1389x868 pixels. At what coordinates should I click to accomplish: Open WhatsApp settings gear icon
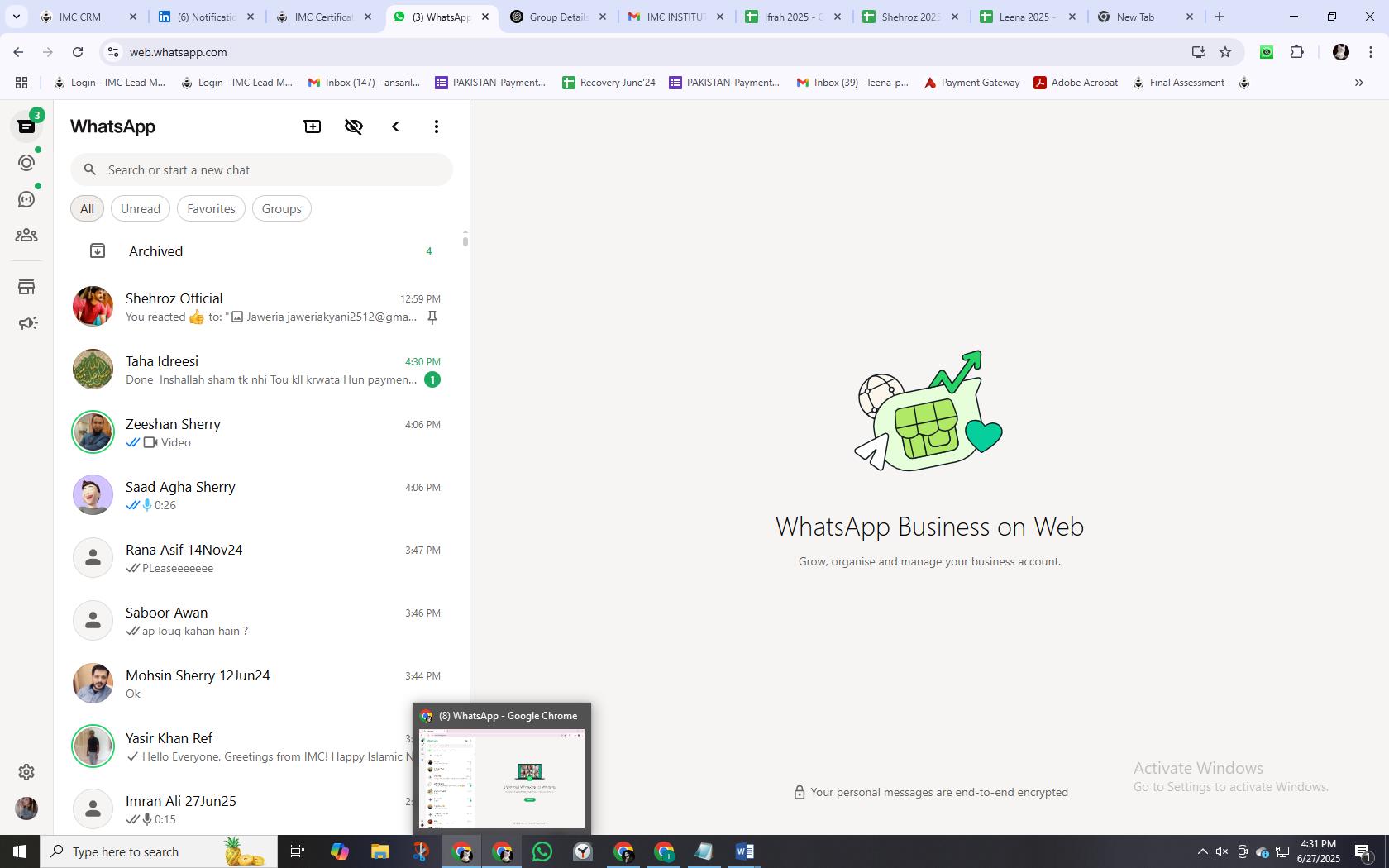coord(26,772)
